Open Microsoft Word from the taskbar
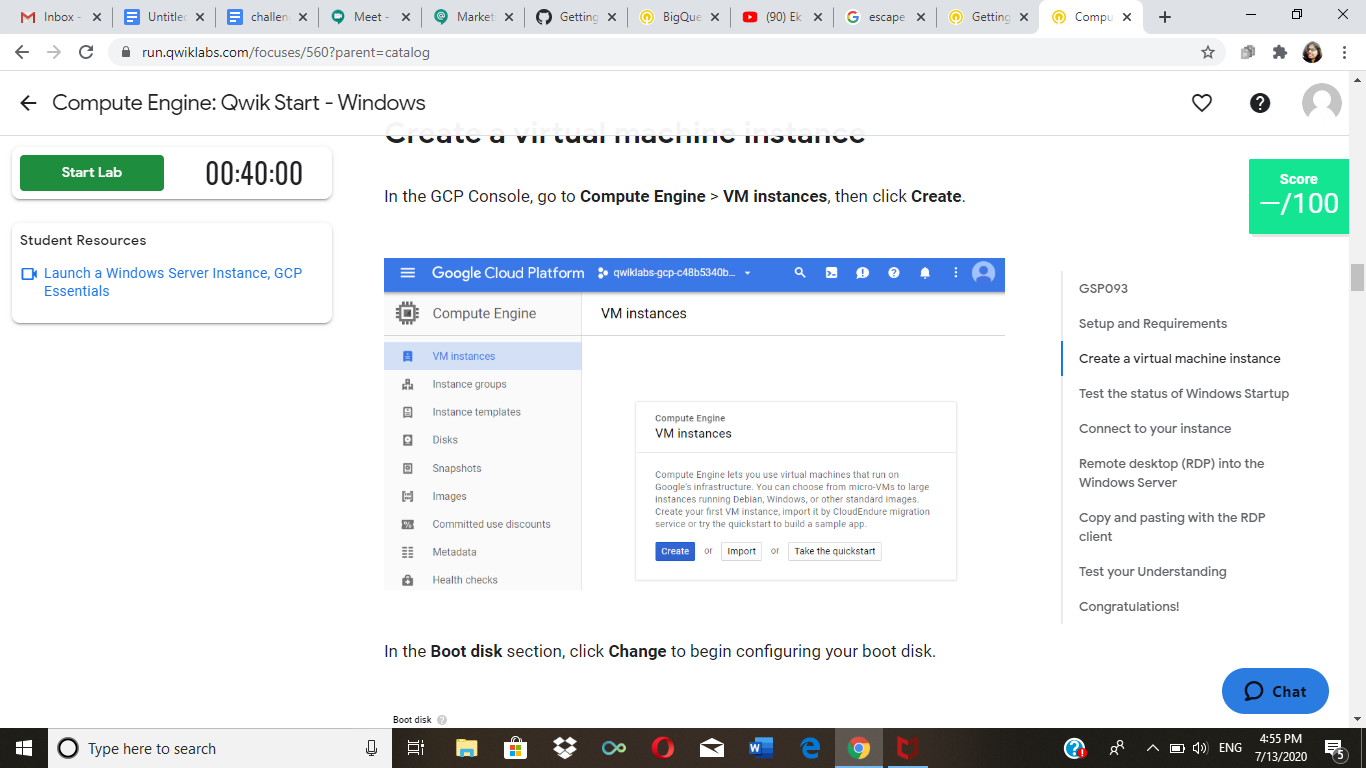The image size is (1366, 768). click(761, 748)
